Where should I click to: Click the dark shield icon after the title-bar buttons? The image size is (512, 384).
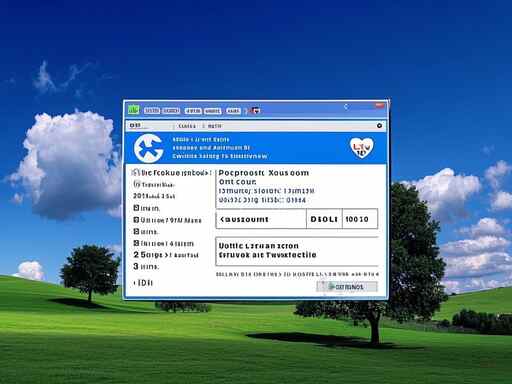coord(255,110)
